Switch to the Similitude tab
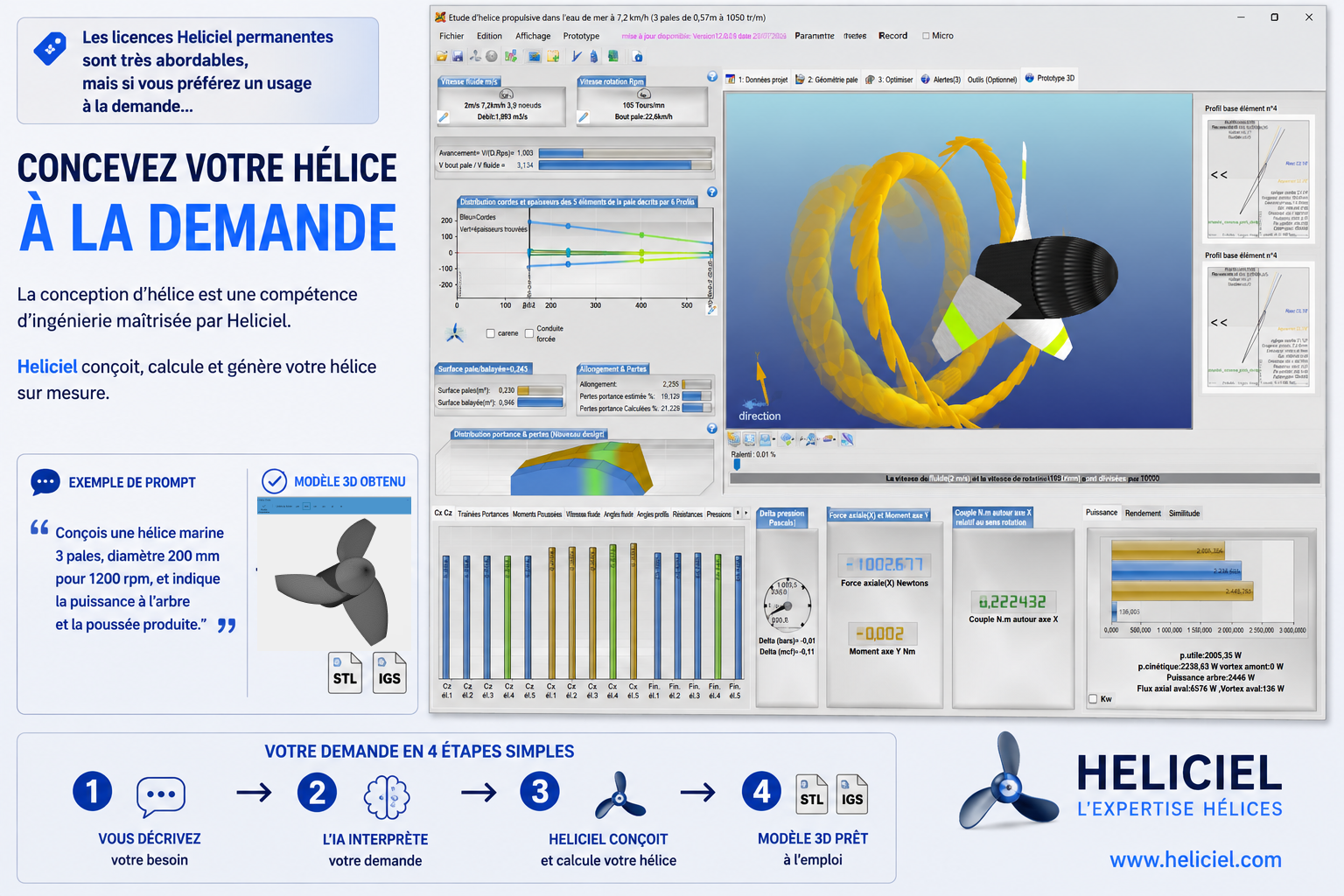This screenshot has height=896, width=1344. coord(1185,514)
